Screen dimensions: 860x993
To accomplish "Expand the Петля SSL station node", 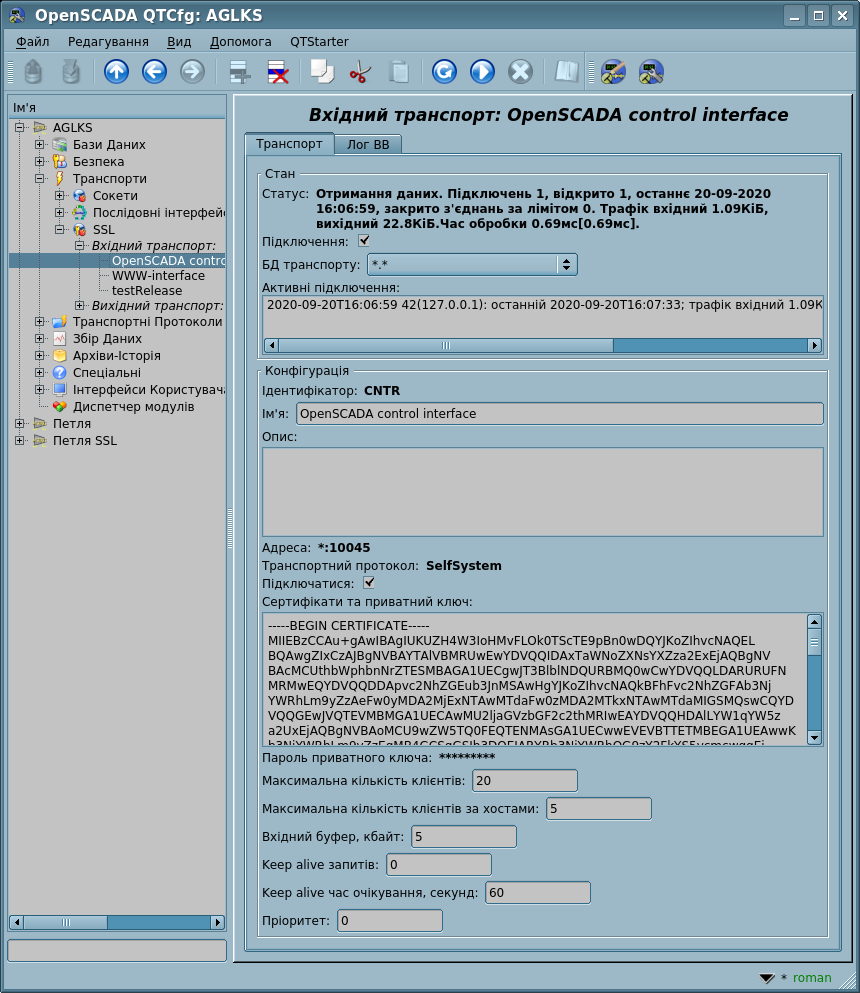I will point(20,440).
